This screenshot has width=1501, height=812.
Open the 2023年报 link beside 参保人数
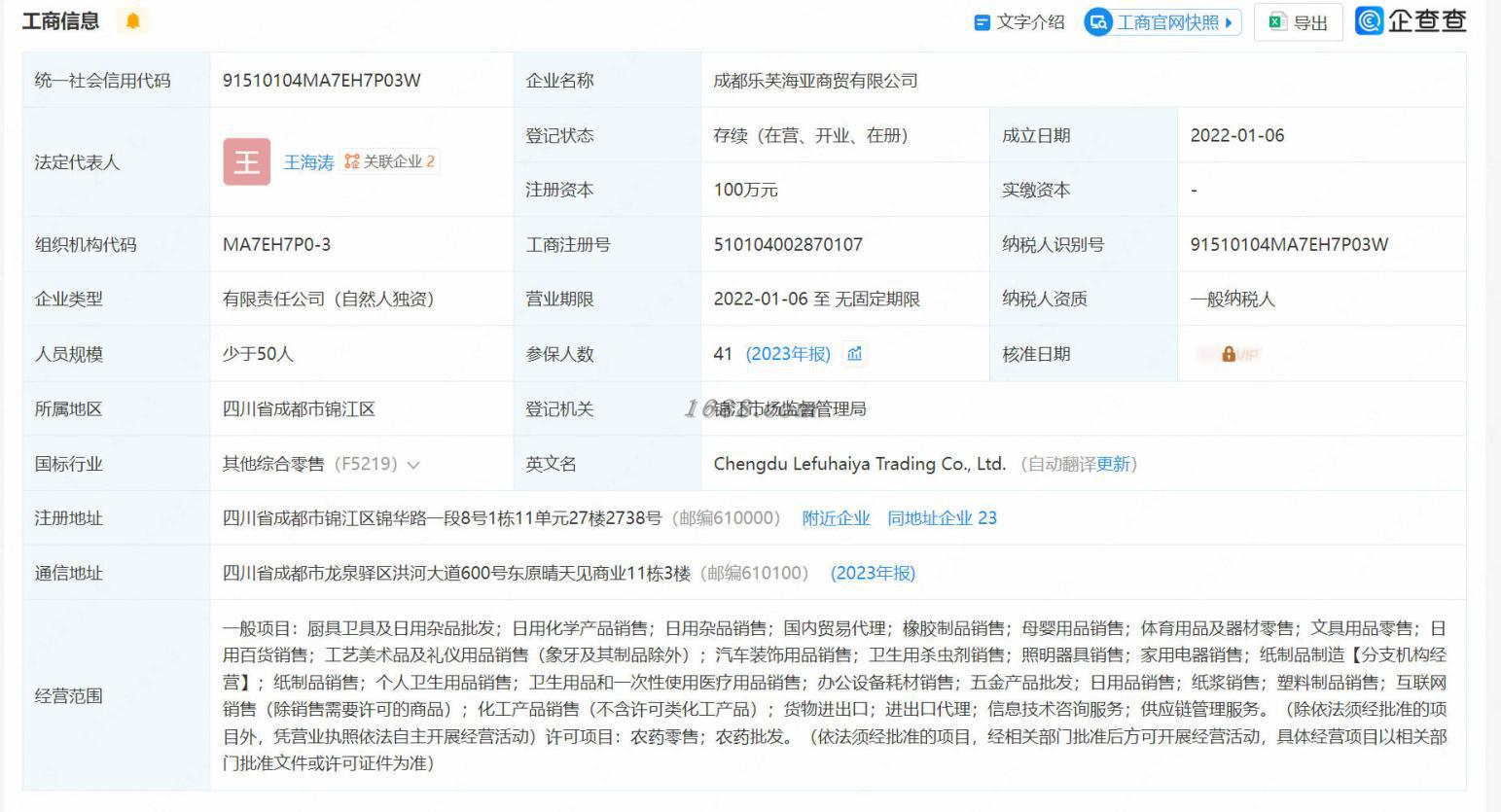(788, 354)
